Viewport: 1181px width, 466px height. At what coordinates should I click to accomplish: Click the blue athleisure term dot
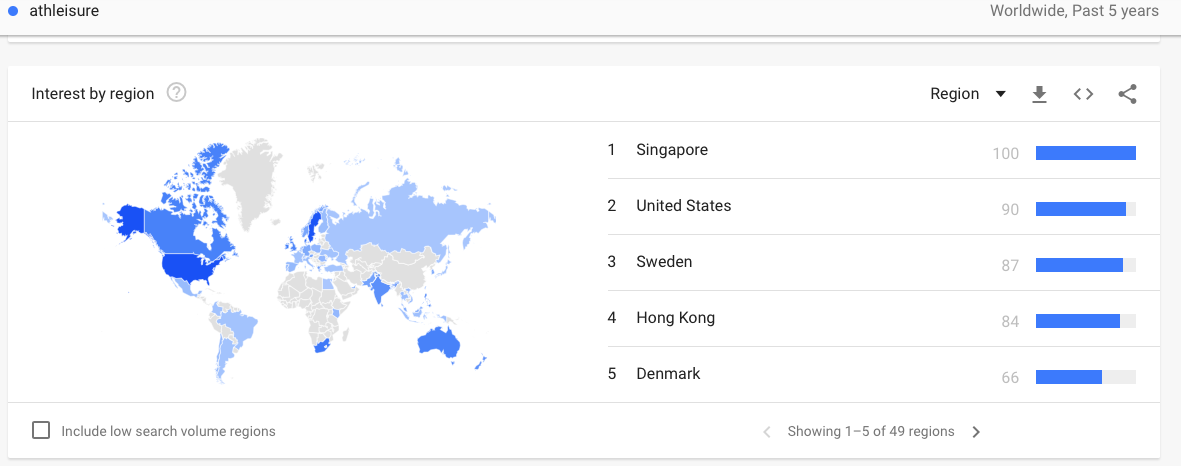coord(12,11)
